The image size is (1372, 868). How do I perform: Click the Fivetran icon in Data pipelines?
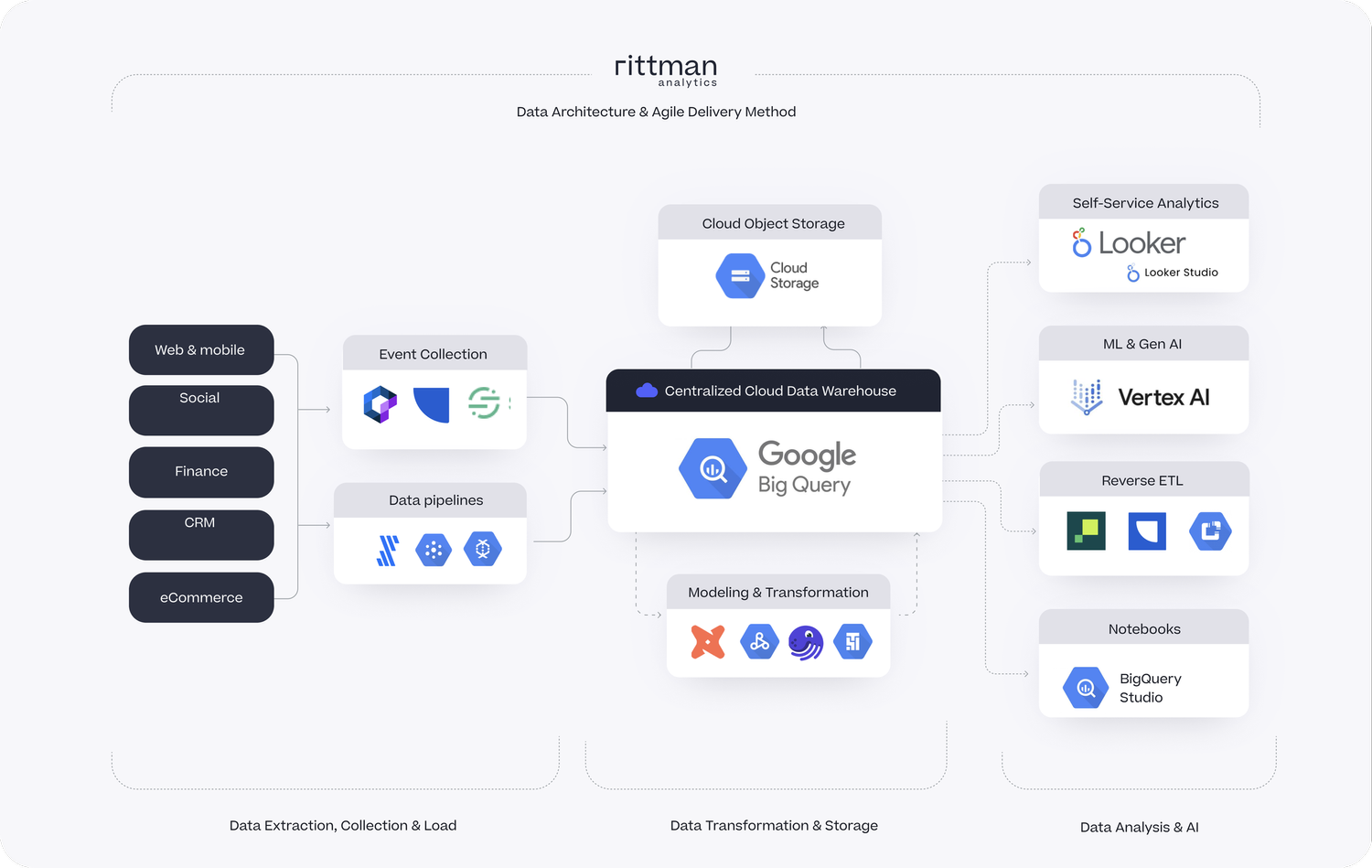pyautogui.click(x=387, y=550)
